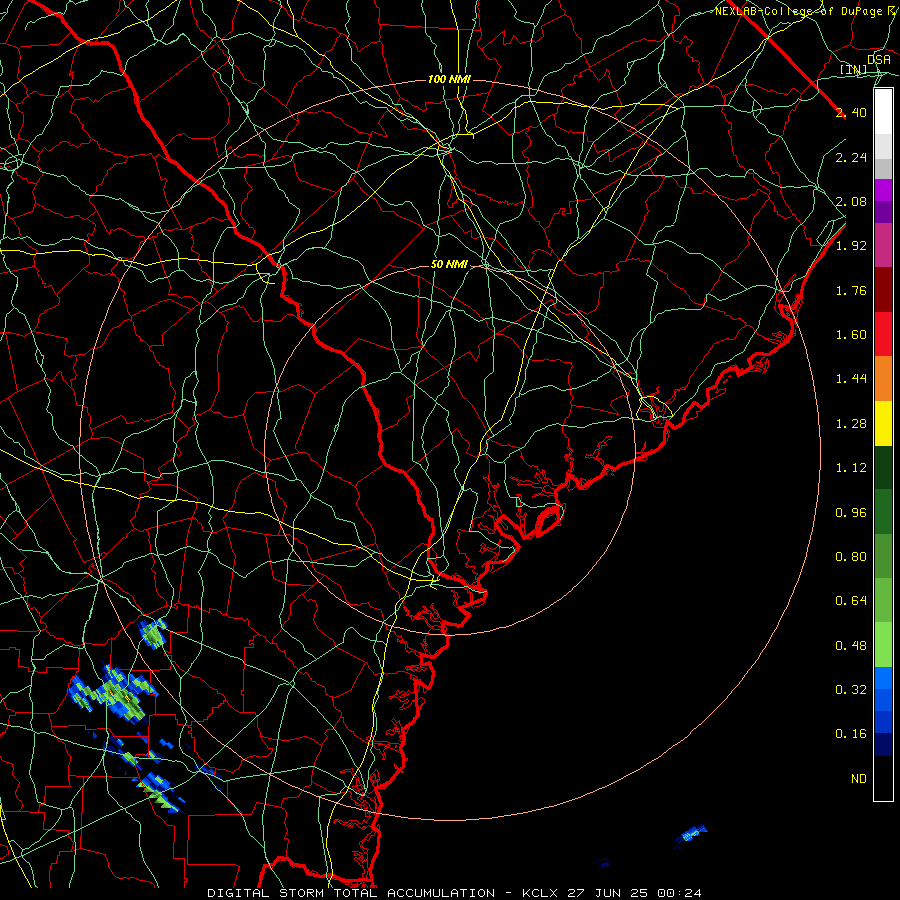Click the 0.16 legend value
This screenshot has height=900, width=900.
tap(851, 734)
